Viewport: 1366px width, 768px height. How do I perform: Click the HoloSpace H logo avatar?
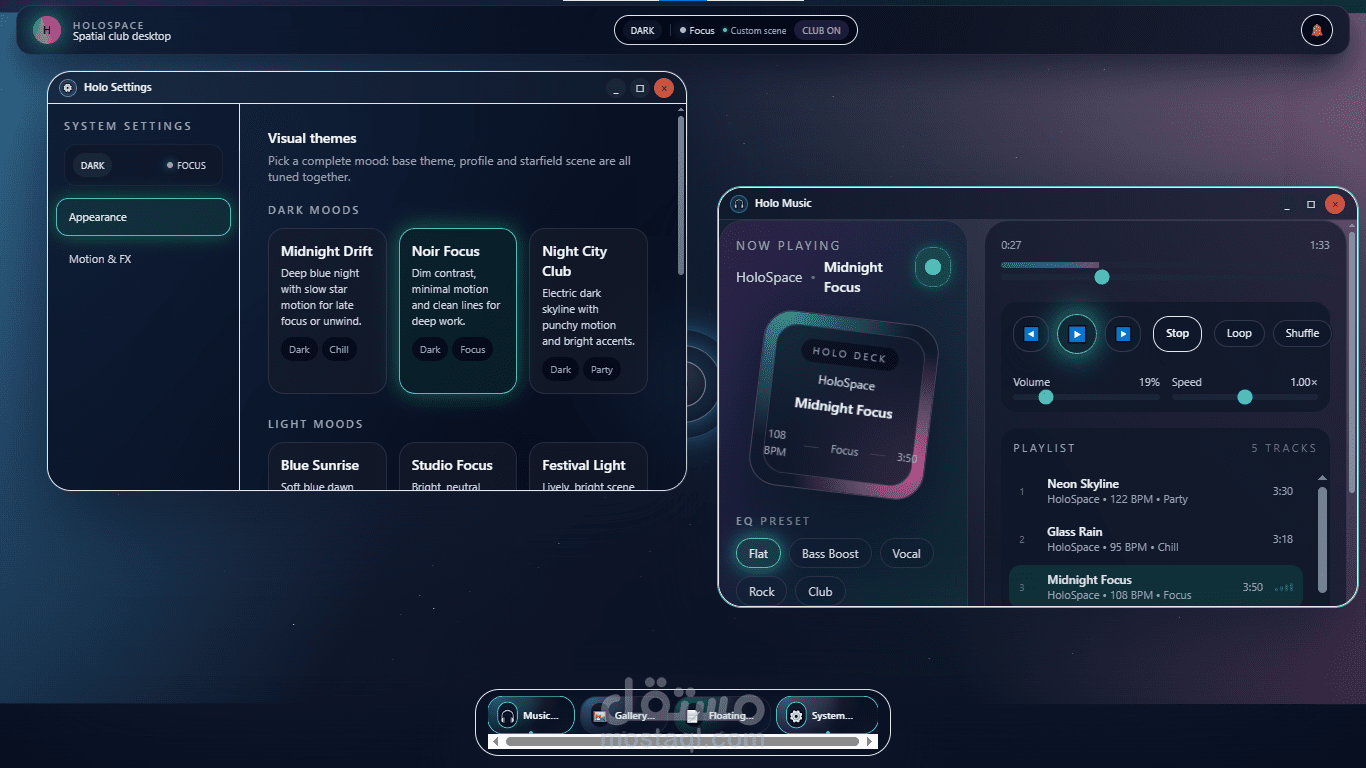click(x=46, y=30)
